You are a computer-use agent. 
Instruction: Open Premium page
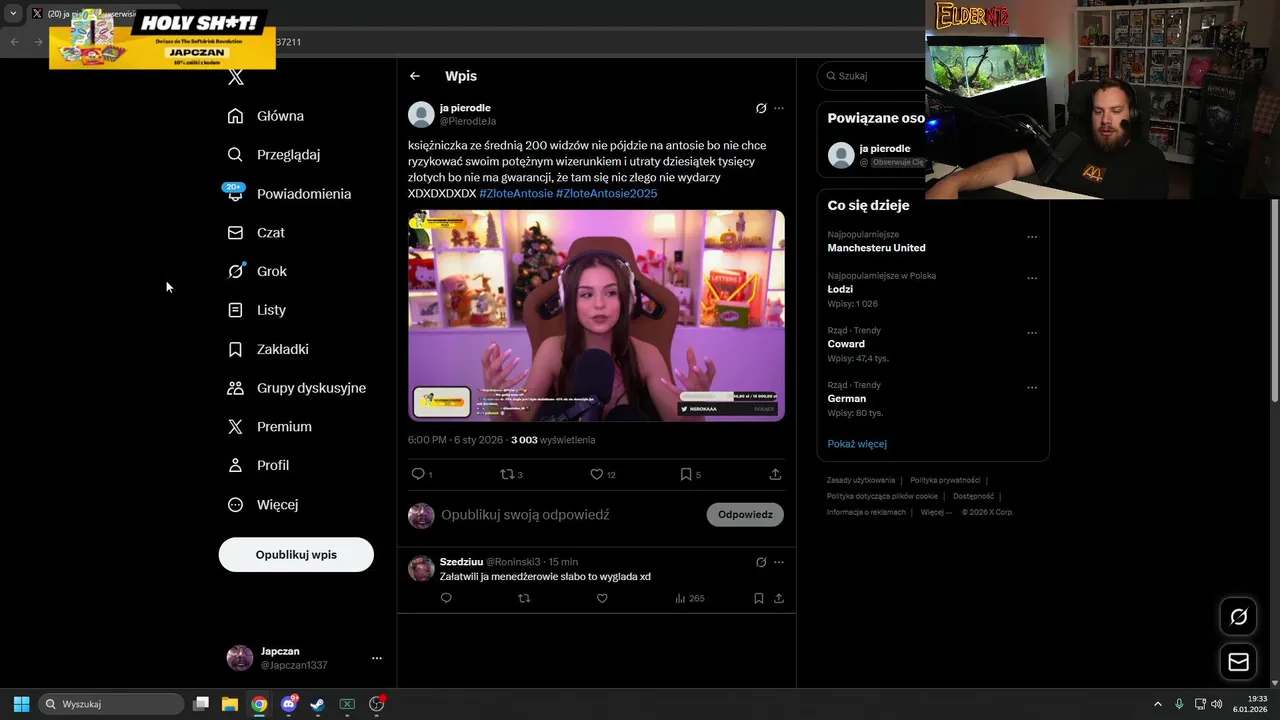coord(269,427)
